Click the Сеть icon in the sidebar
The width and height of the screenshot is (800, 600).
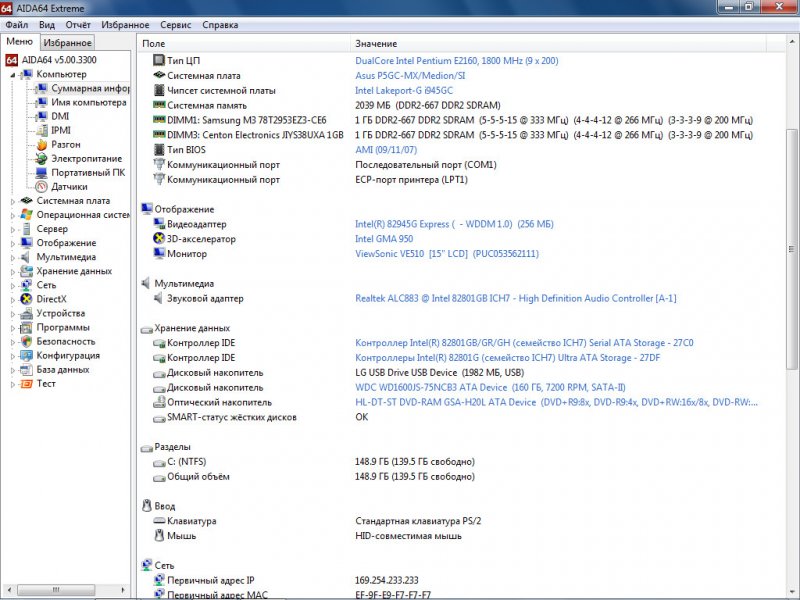27,285
